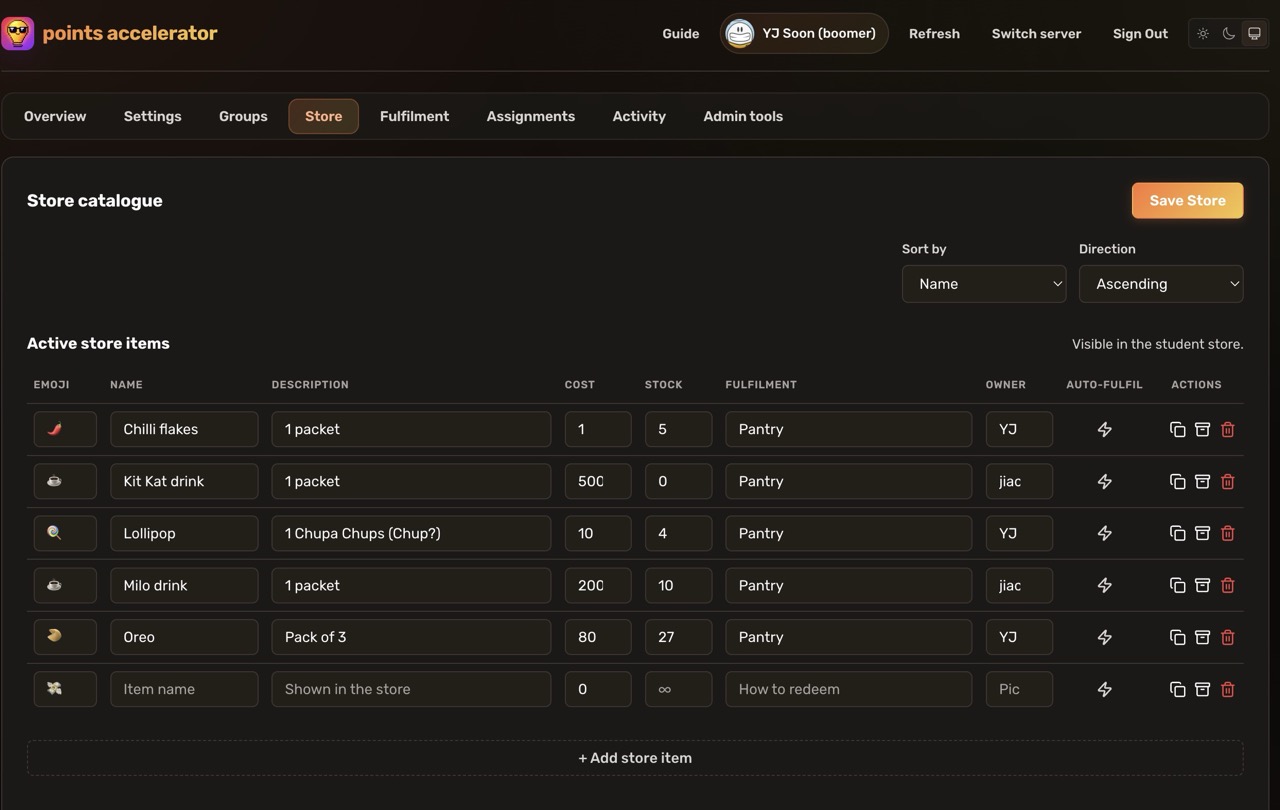This screenshot has height=810, width=1280.
Task: Select system theme monitor icon
Action: [1254, 33]
